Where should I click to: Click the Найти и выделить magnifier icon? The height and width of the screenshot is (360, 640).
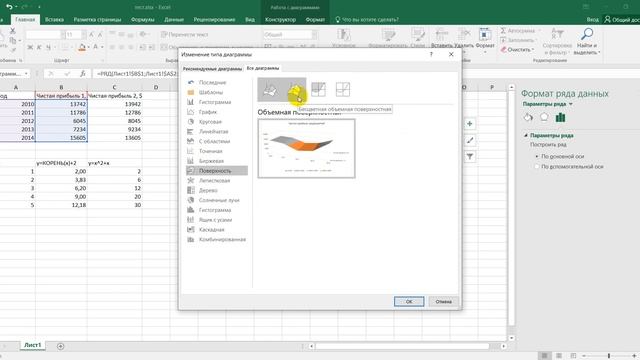coord(587,34)
